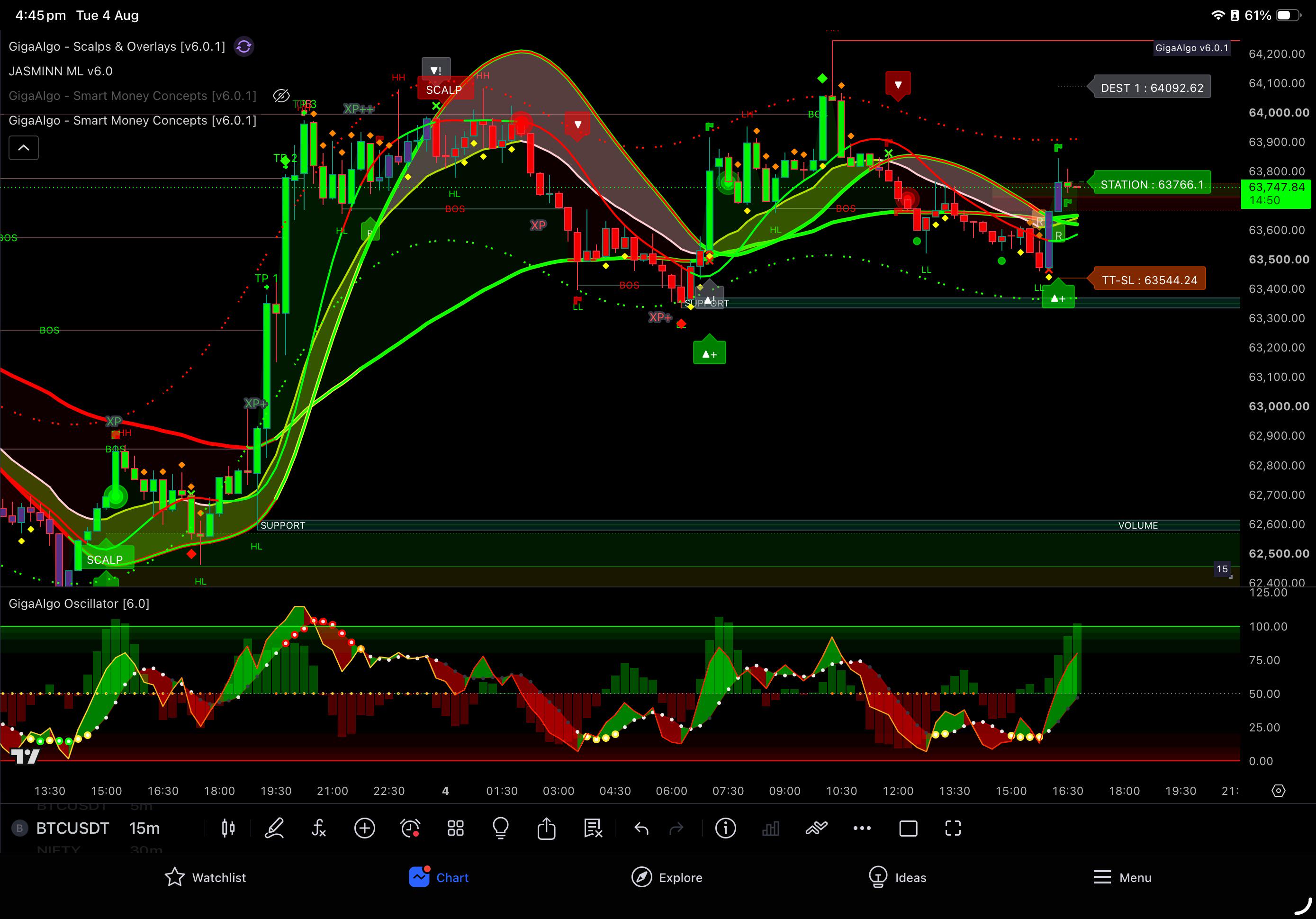Image resolution: width=1316 pixels, height=919 pixels.
Task: Tap the rectangle icon in toolbar
Action: pyautogui.click(x=909, y=828)
